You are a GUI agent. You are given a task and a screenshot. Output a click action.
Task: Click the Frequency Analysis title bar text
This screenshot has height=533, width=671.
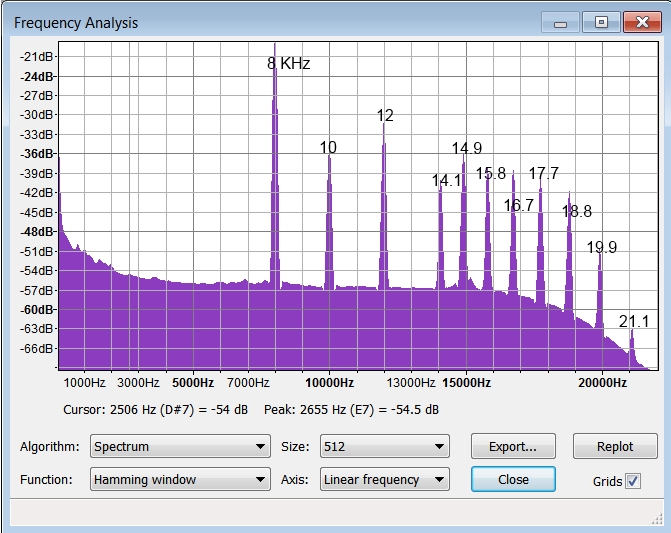tap(76, 22)
